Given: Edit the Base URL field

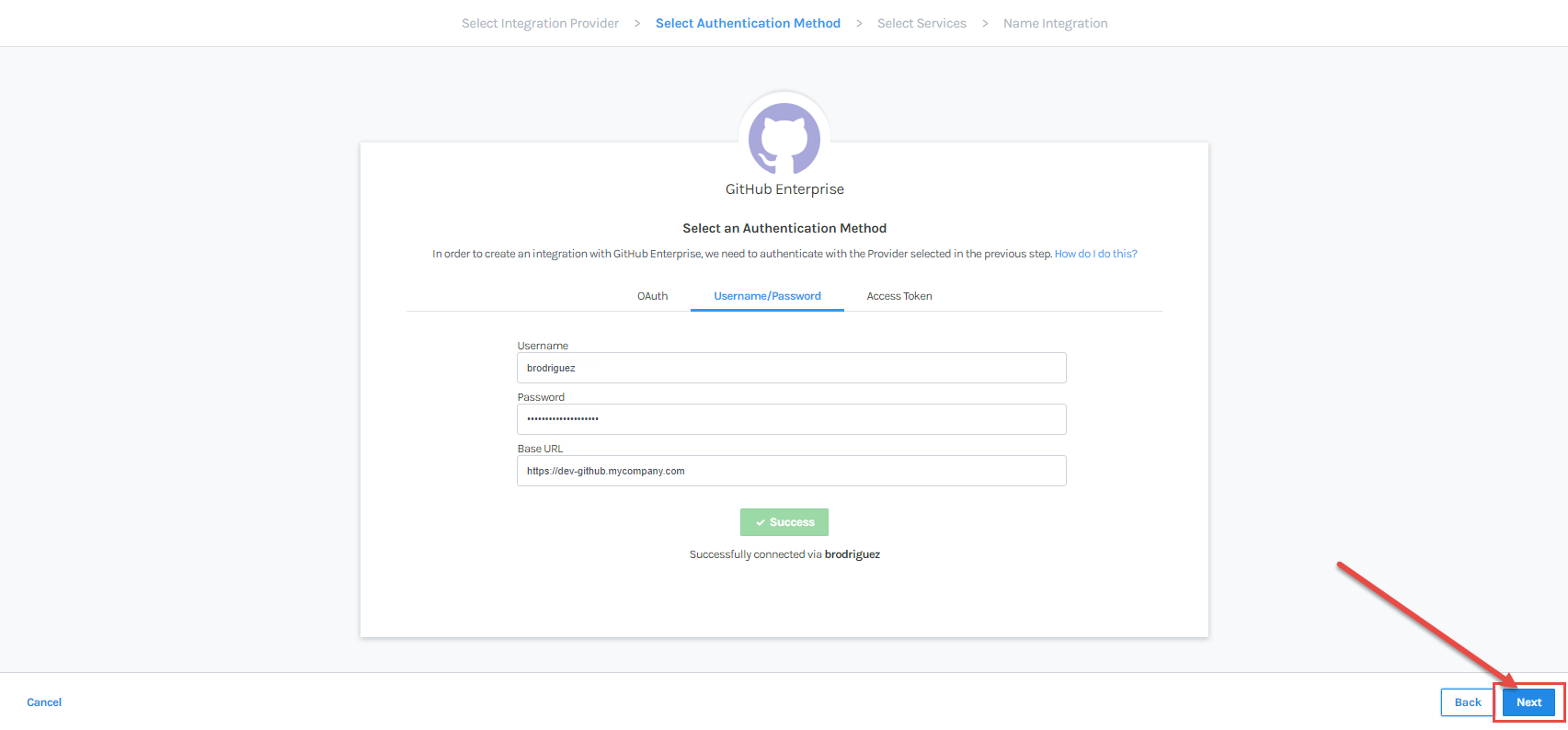Looking at the screenshot, I should [791, 471].
